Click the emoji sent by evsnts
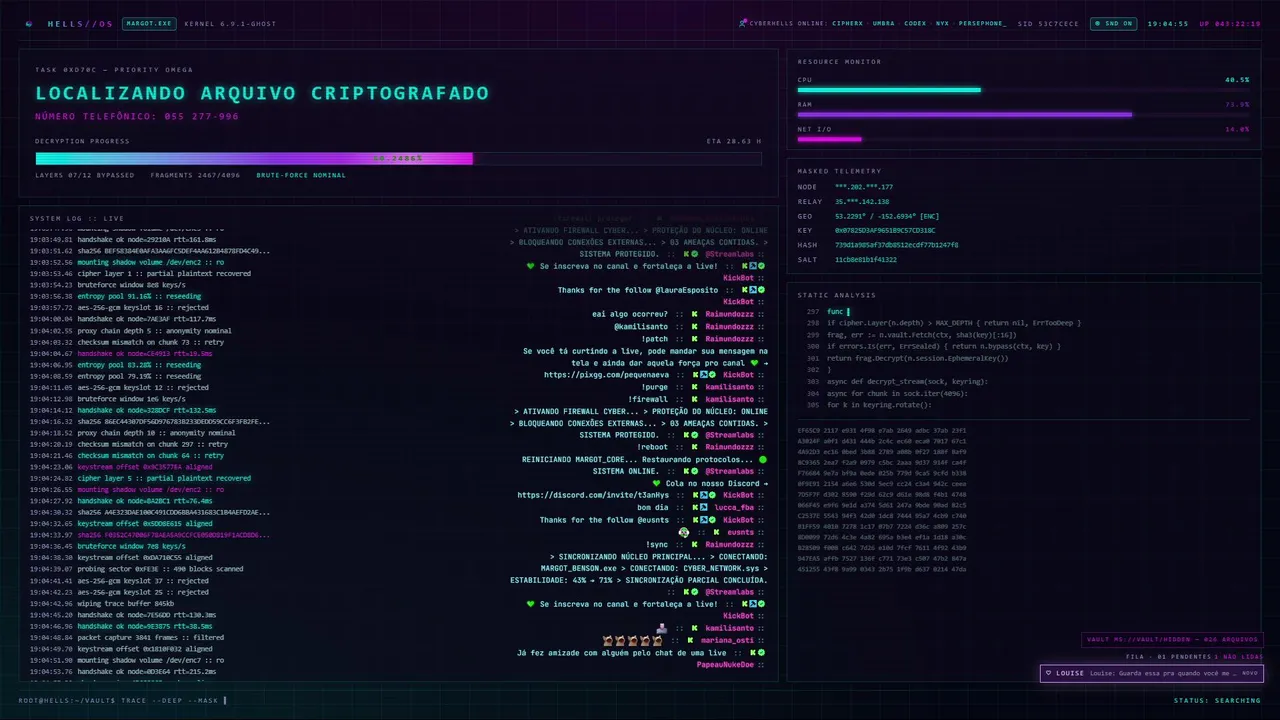The image size is (1280, 720). 684,532
